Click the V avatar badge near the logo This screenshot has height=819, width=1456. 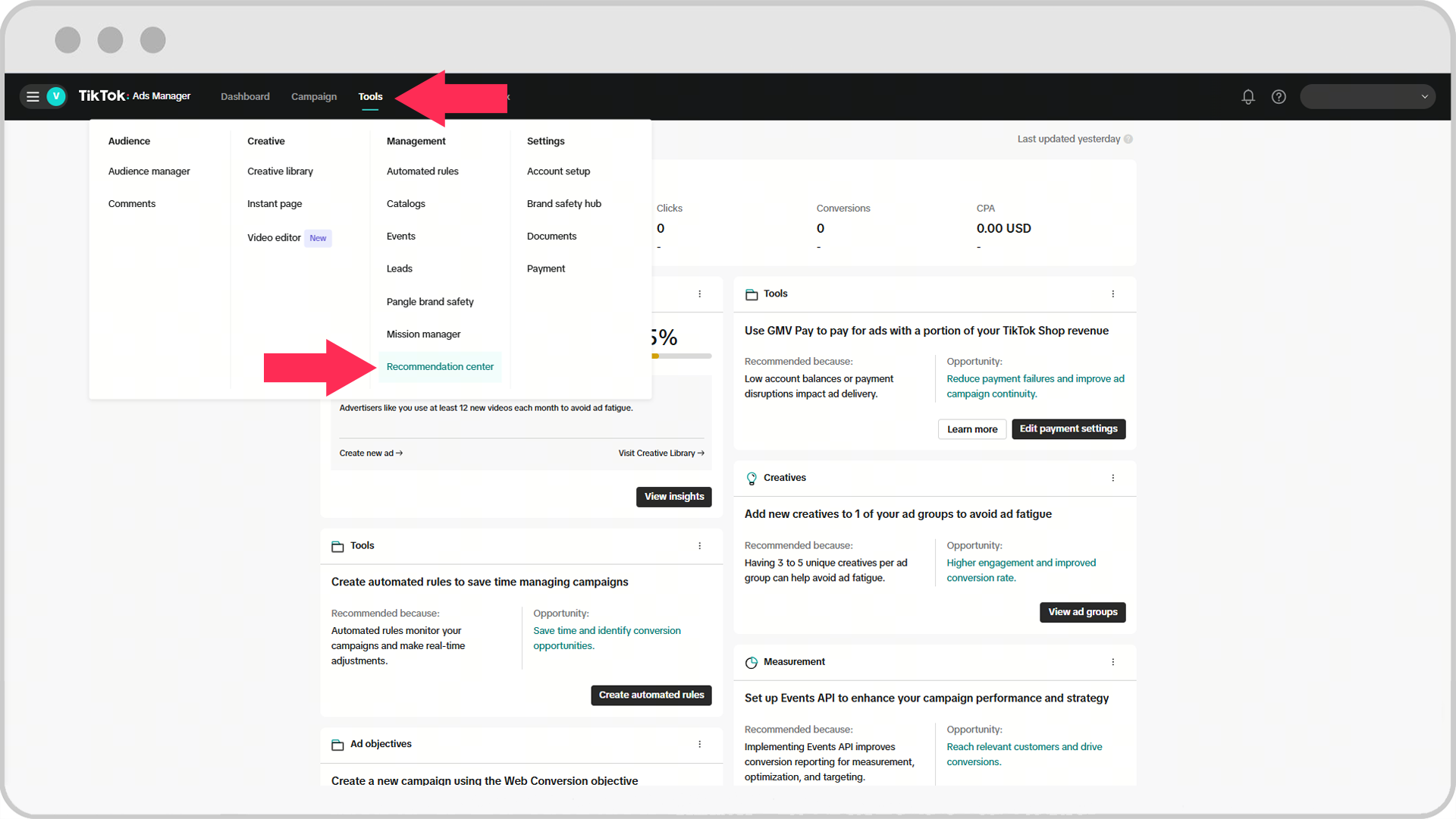[55, 96]
